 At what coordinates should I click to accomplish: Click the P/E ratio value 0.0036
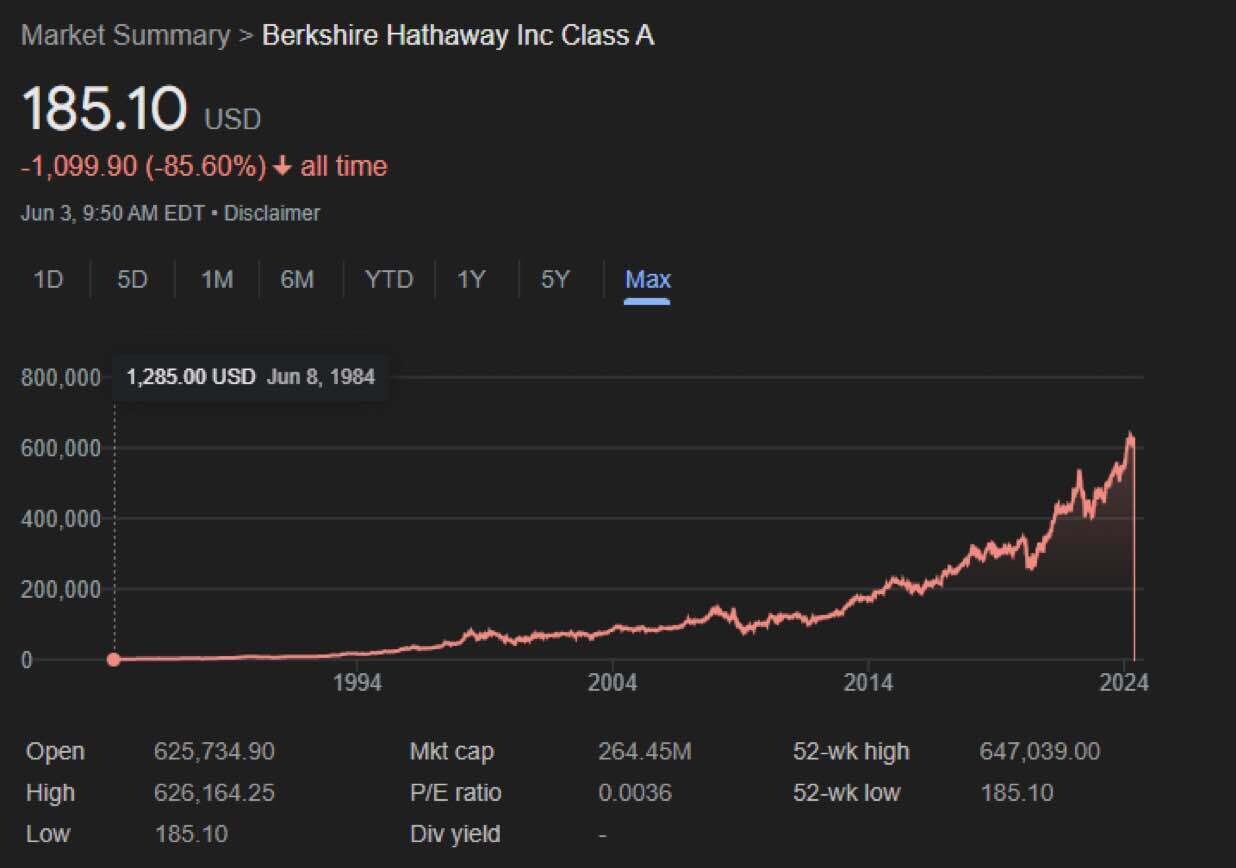coord(635,793)
